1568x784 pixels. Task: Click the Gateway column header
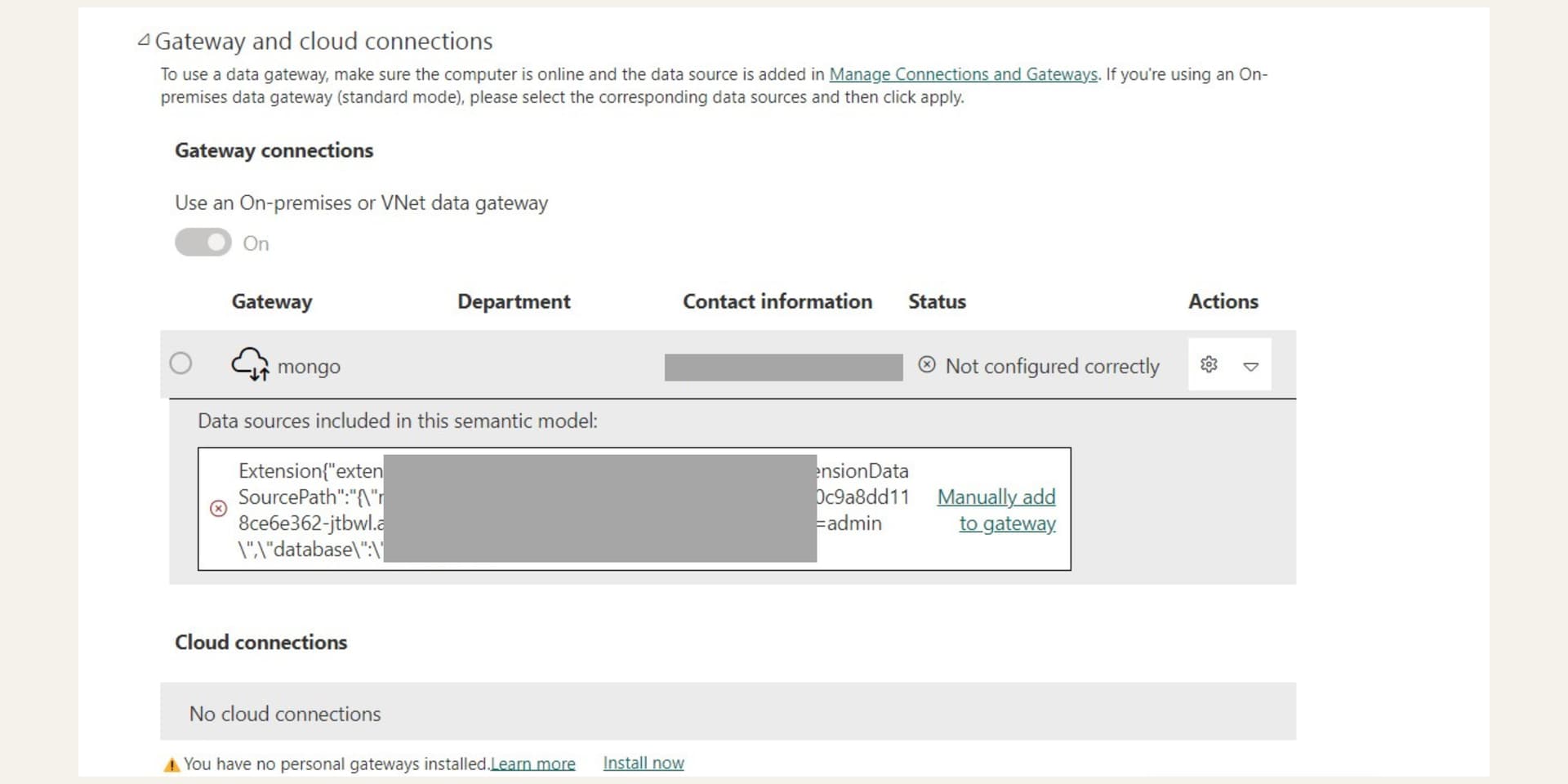(272, 301)
